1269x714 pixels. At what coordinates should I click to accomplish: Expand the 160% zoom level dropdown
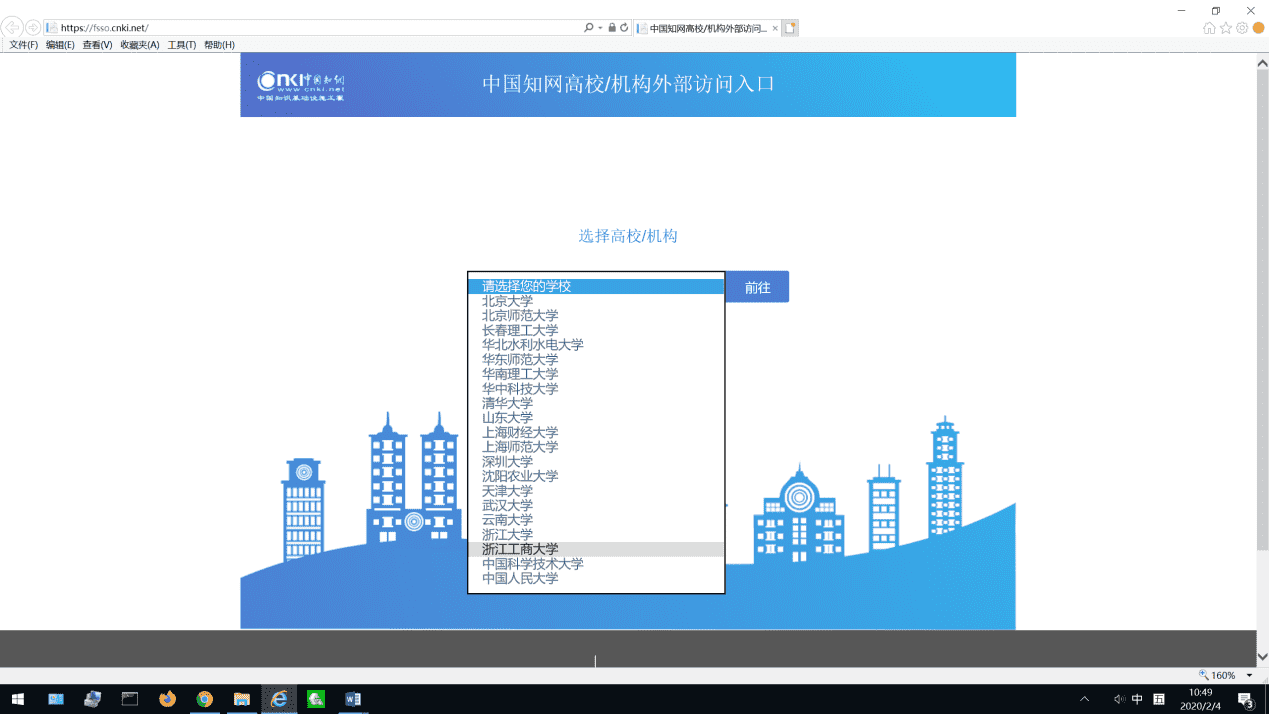1249,676
